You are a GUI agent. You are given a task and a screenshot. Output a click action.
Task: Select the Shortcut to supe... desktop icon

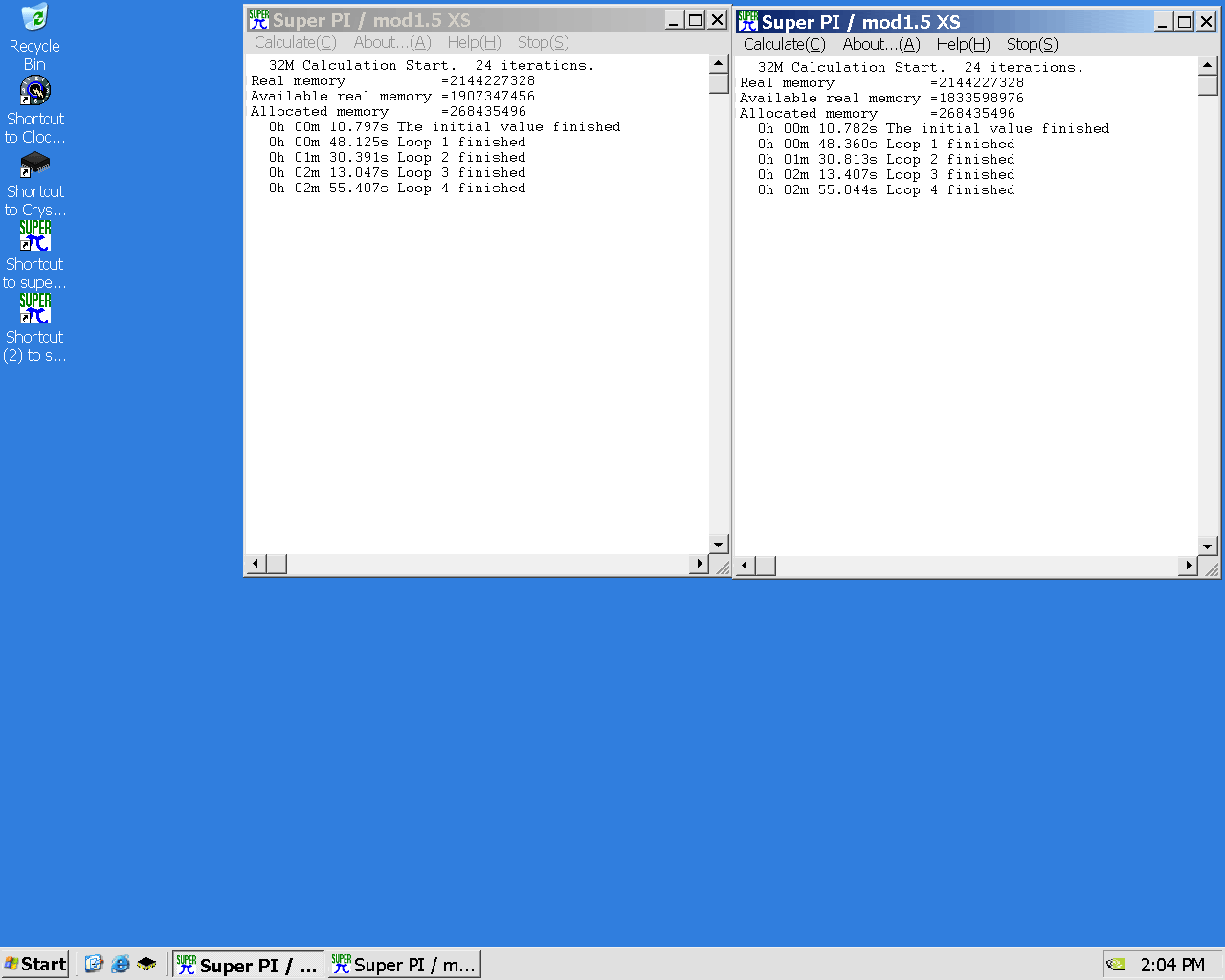pyautogui.click(x=34, y=256)
